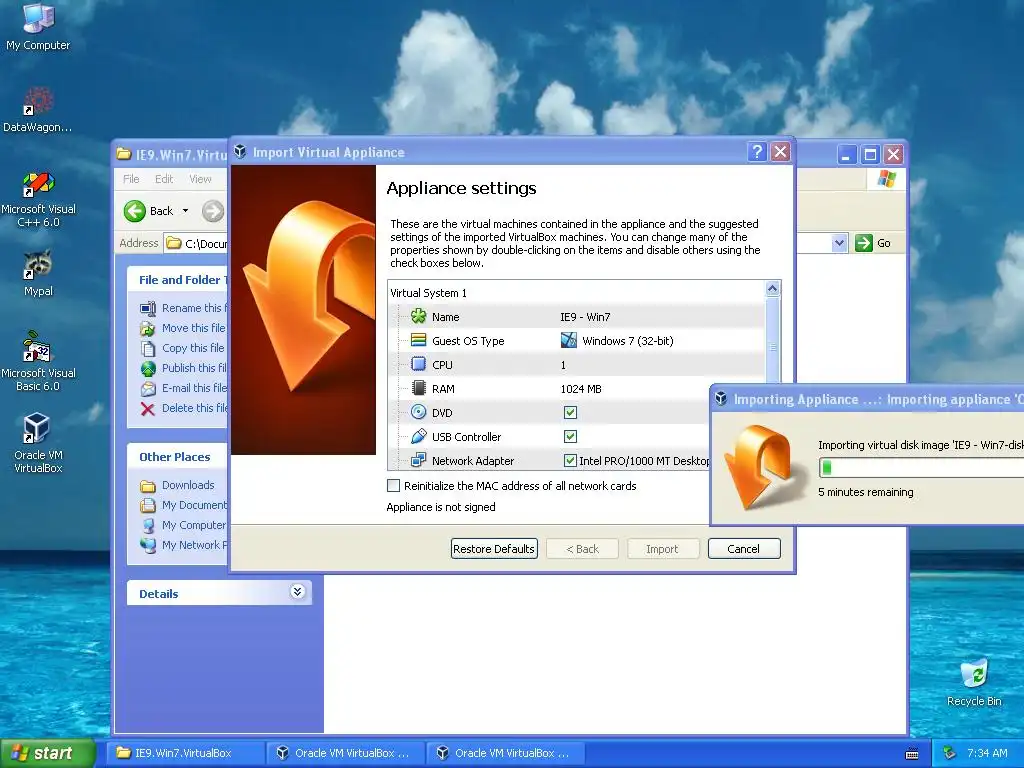Switch to first Oracle VM VirtualBox taskbar item
Viewport: 1024px width, 768px height.
coord(345,753)
